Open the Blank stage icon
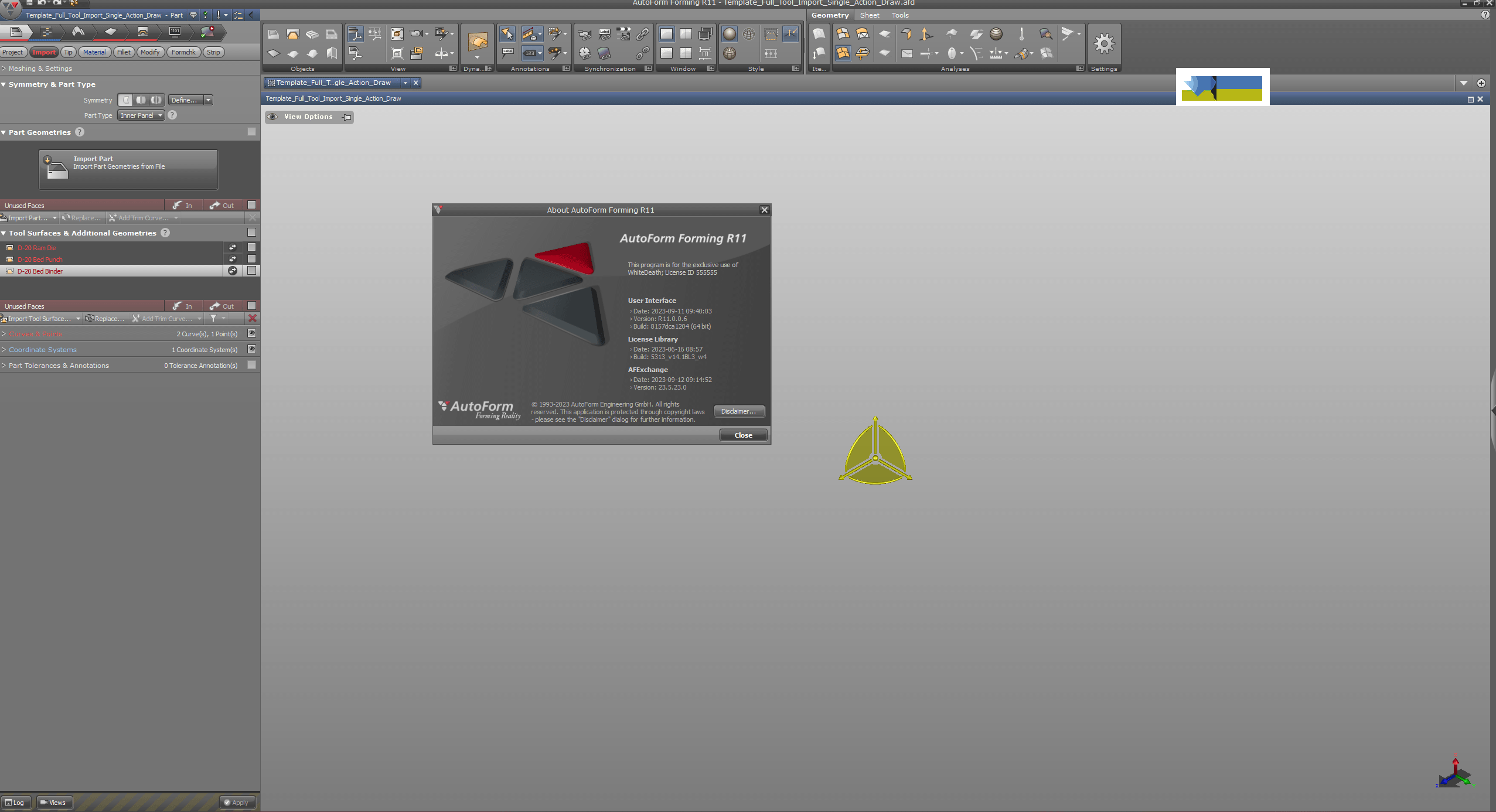Image resolution: width=1496 pixels, height=812 pixels. pyautogui.click(x=110, y=32)
